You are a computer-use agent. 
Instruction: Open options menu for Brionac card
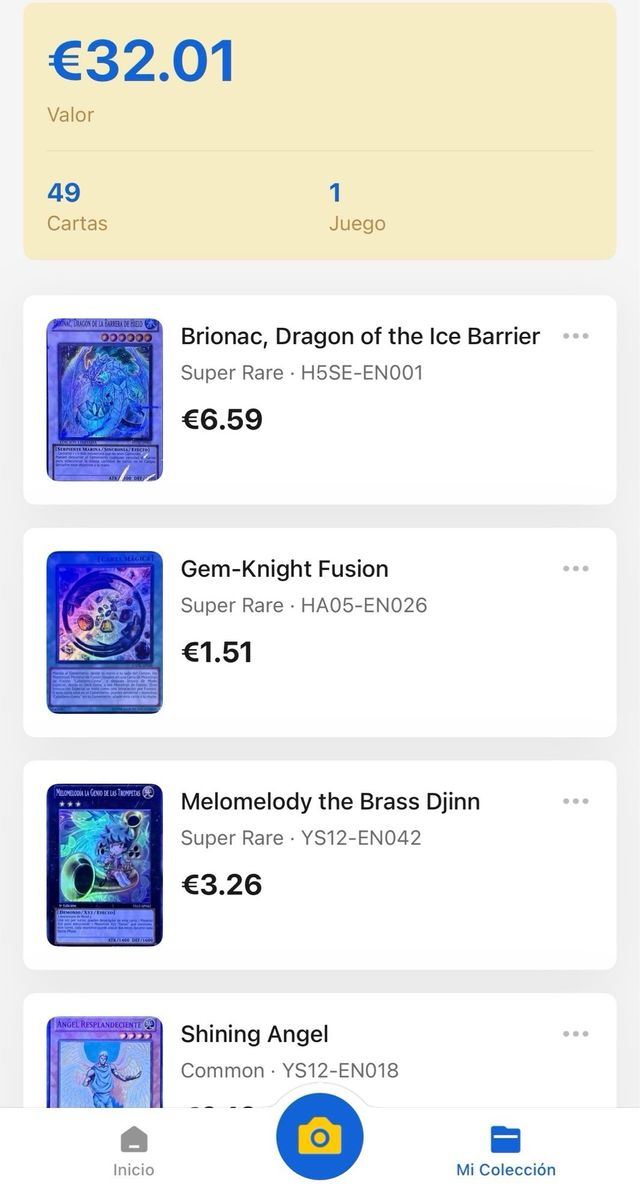pos(575,336)
